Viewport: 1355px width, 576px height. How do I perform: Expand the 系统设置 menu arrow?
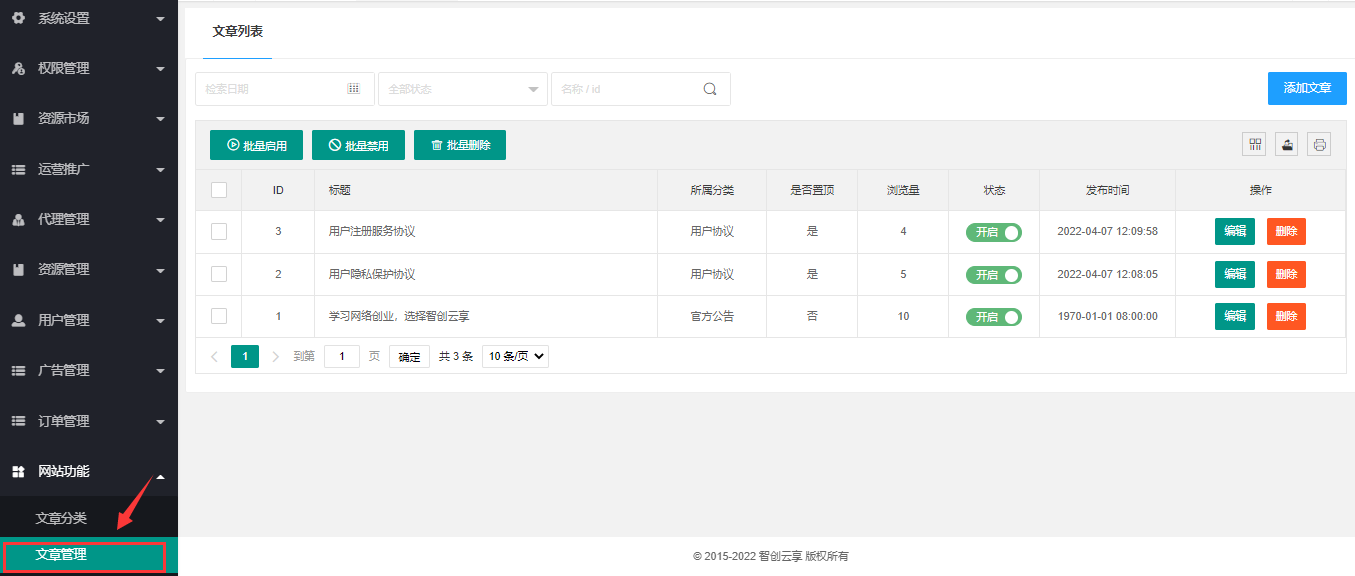[160, 19]
